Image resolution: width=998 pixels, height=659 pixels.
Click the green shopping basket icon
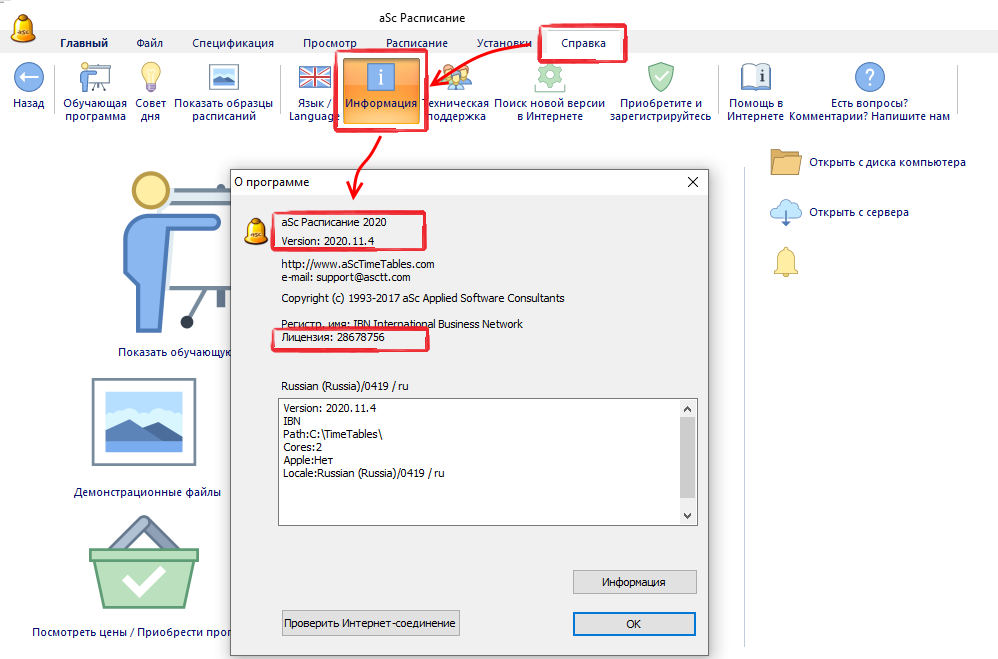click(144, 563)
